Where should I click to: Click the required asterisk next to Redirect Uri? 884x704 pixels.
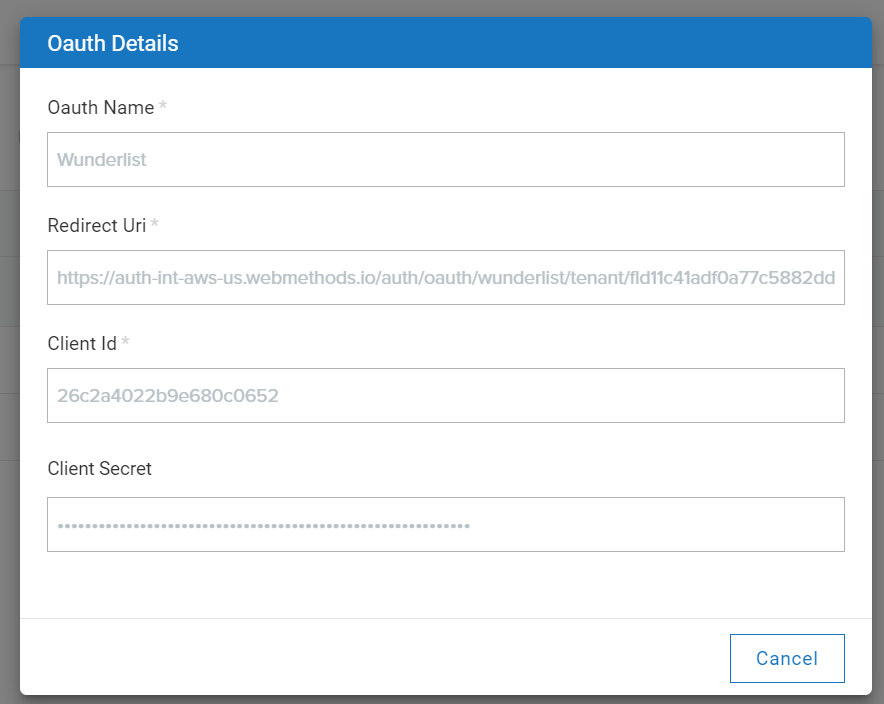(155, 225)
